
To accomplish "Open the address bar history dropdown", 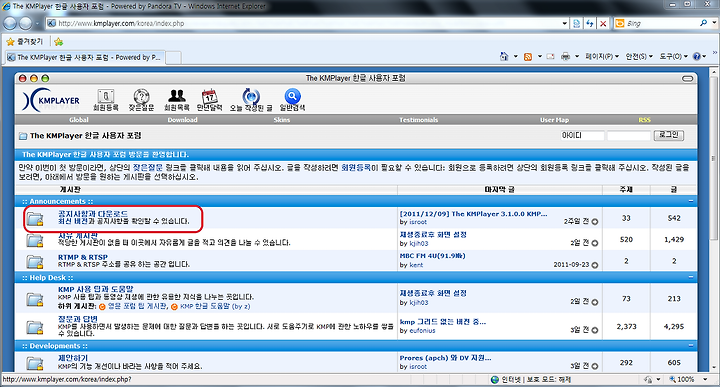I will (x=565, y=23).
